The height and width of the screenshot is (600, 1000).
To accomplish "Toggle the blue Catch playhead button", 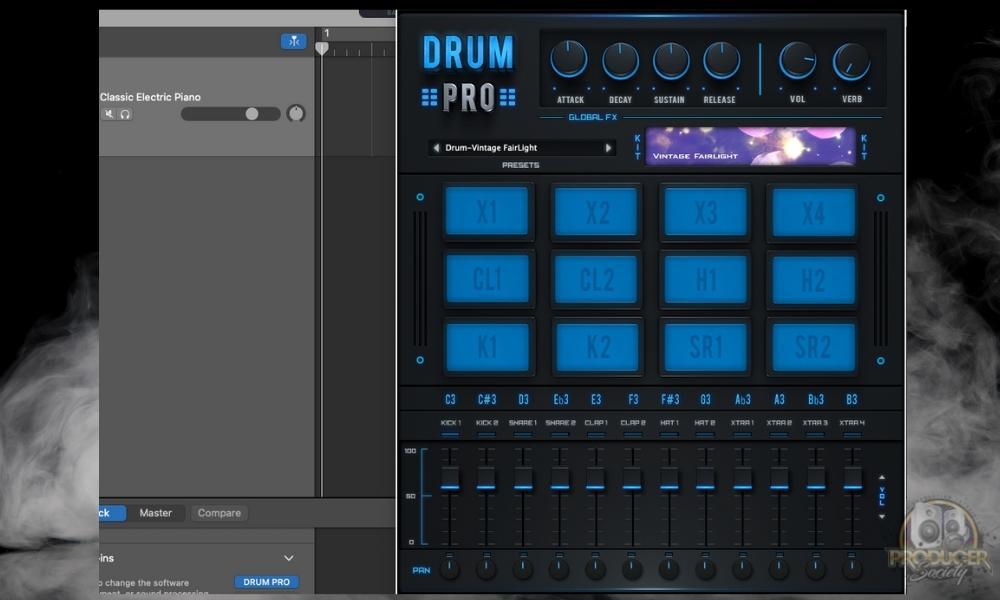I will pyautogui.click(x=294, y=41).
